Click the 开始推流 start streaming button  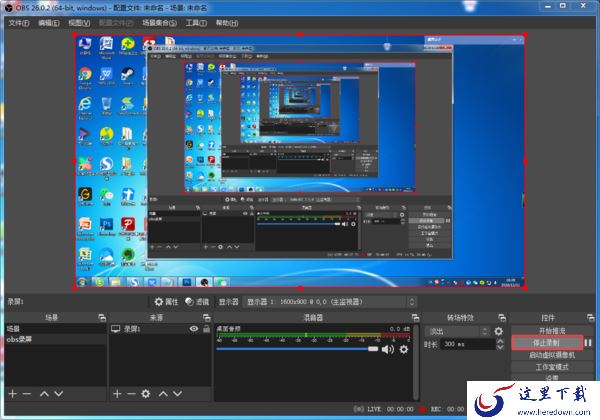point(552,330)
